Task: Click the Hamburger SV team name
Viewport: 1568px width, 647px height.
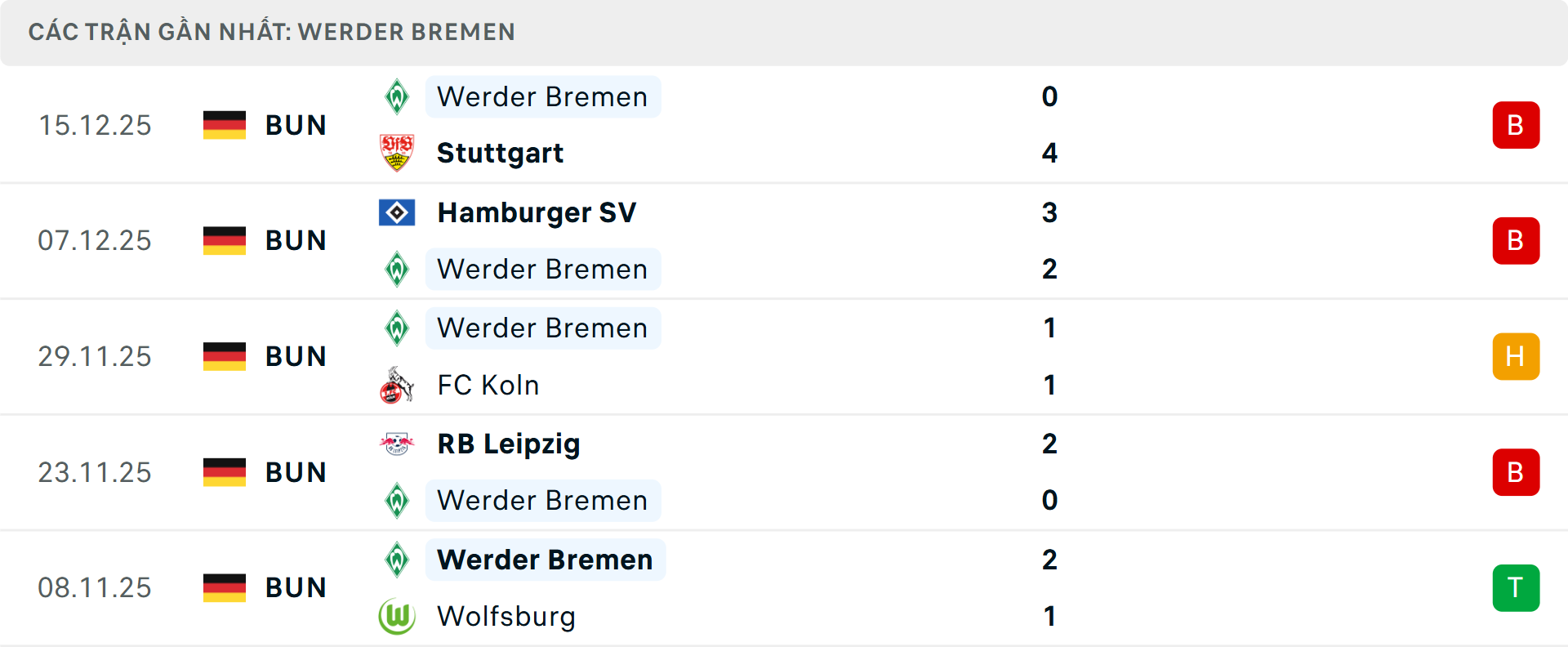Action: 537,212
